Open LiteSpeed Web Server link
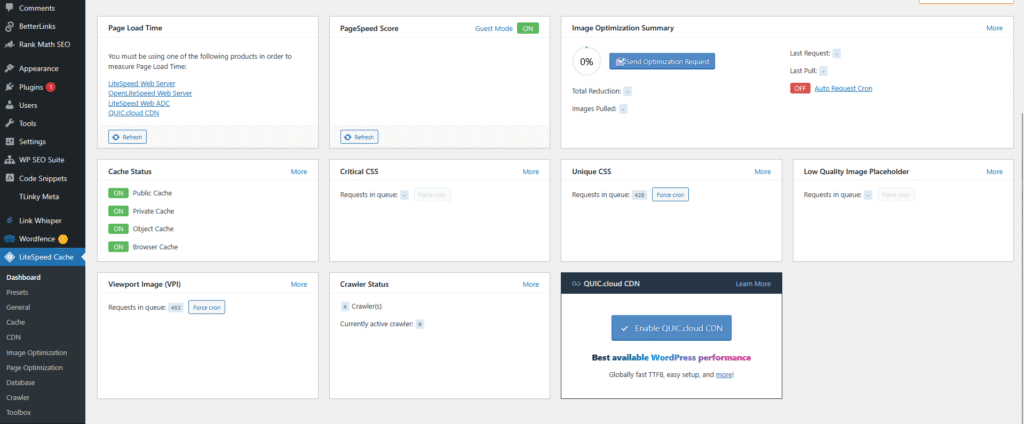The image size is (1024, 424). coord(142,84)
